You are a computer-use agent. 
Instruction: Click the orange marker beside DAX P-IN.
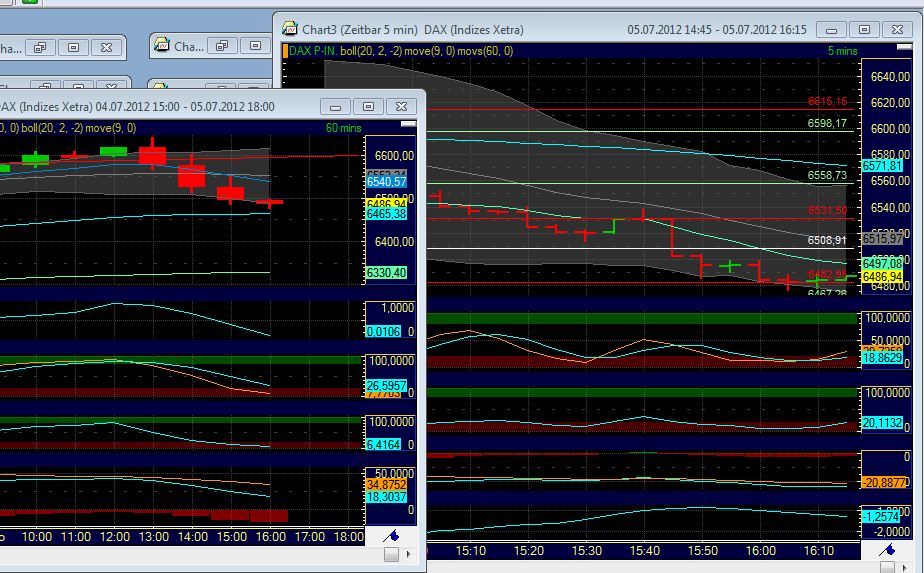(285, 51)
